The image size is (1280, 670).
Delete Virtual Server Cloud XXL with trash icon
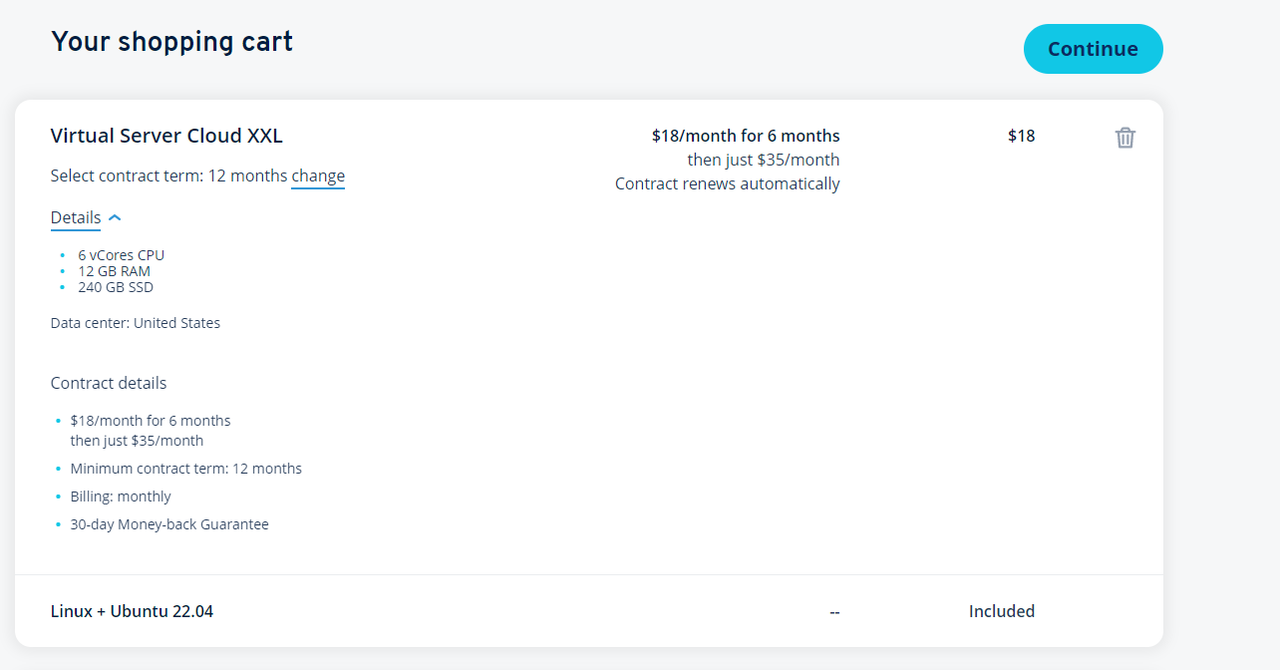1125,138
